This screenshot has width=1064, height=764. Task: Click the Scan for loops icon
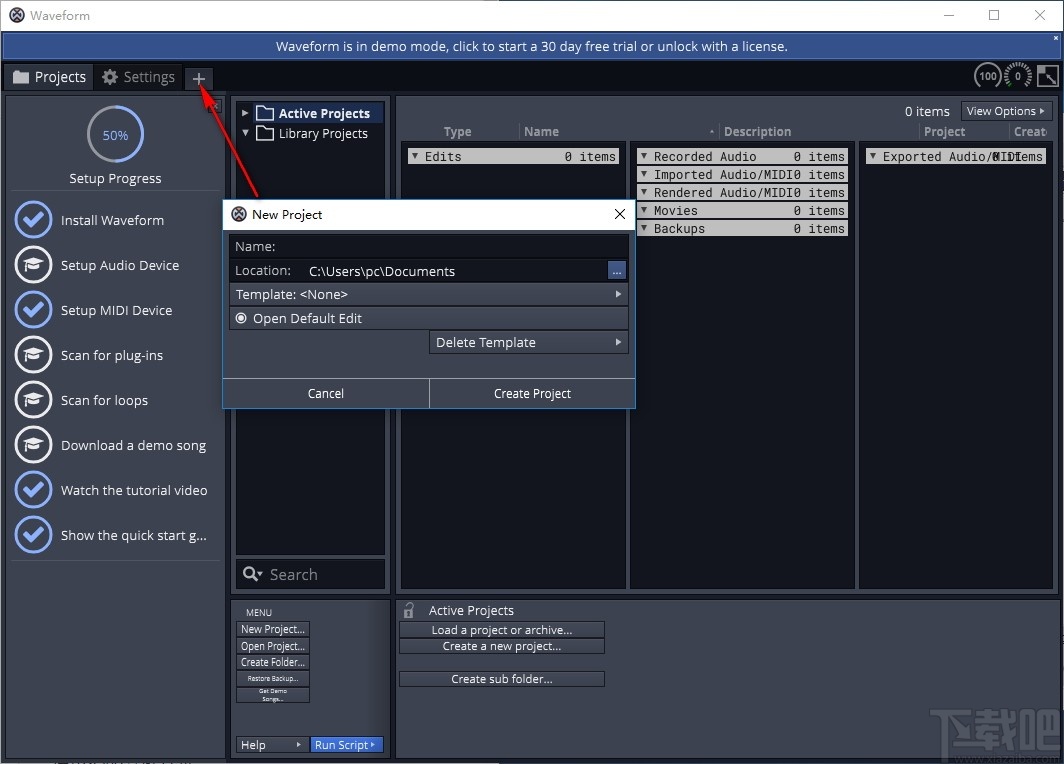coord(33,400)
